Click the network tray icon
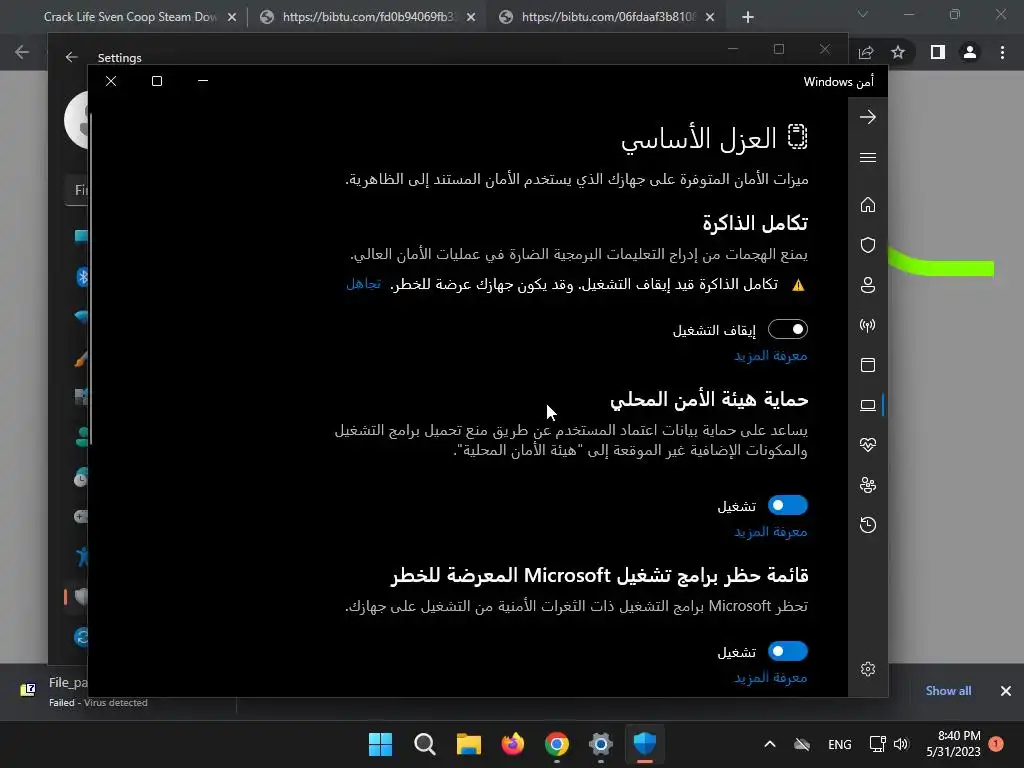The image size is (1024, 768). click(x=877, y=744)
